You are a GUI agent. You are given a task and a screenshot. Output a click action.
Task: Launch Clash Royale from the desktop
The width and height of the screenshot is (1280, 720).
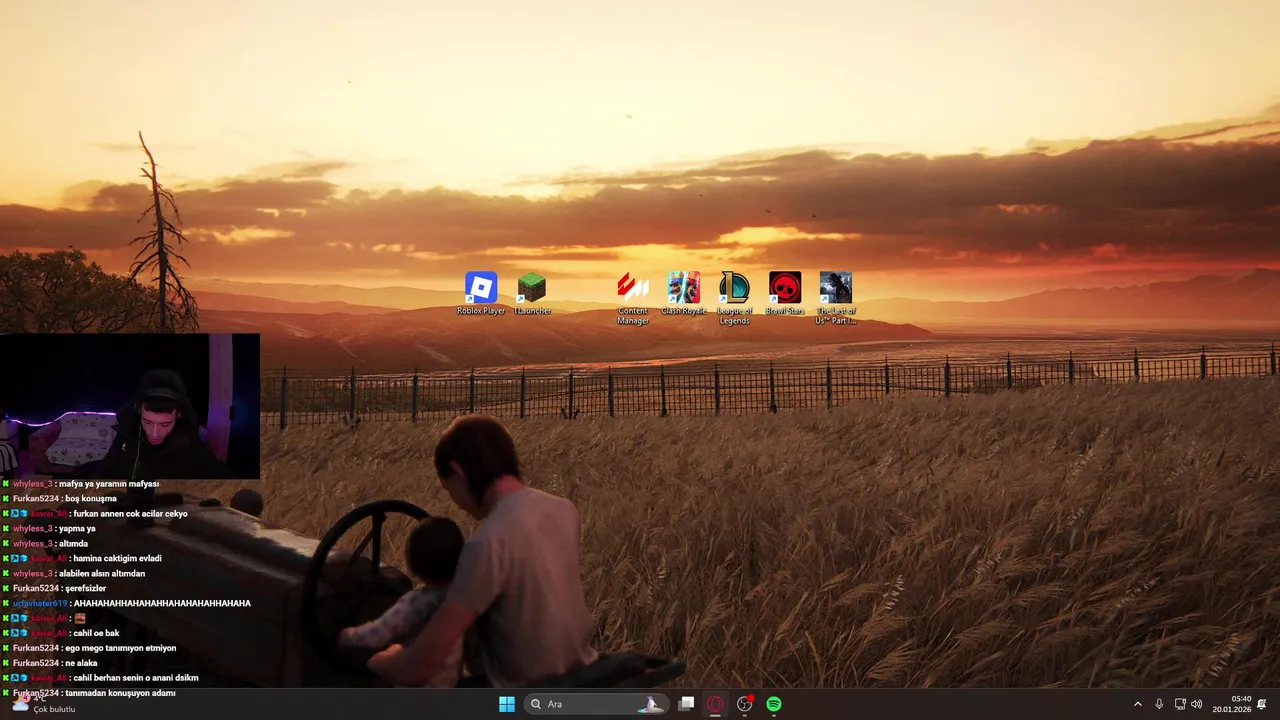pyautogui.click(x=684, y=293)
